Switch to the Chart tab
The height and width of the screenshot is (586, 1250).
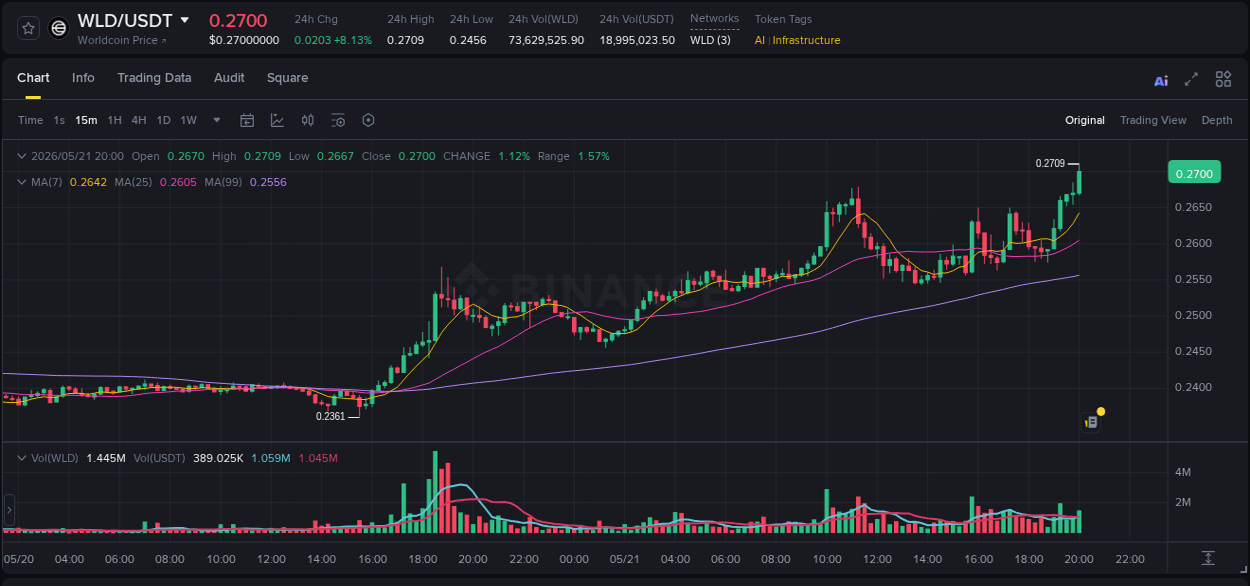tap(33, 78)
